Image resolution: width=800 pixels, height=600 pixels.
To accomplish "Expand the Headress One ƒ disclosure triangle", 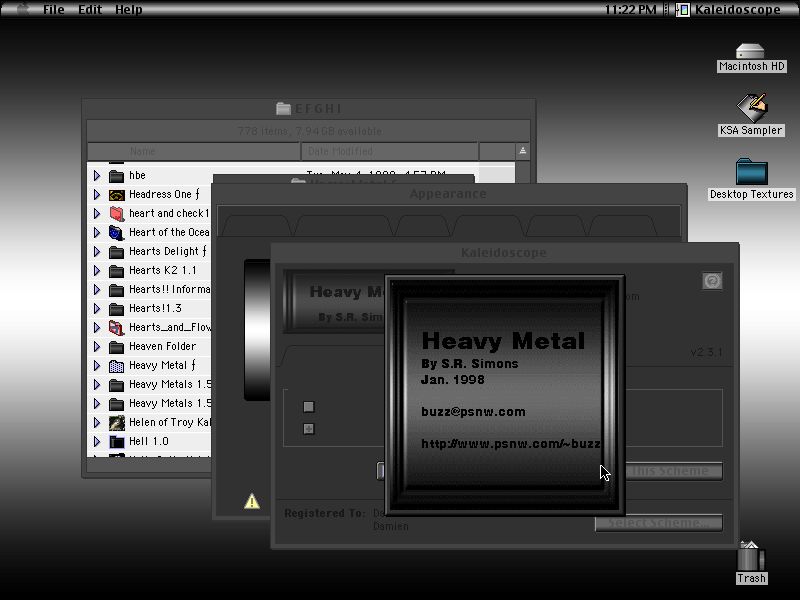I will (97, 194).
